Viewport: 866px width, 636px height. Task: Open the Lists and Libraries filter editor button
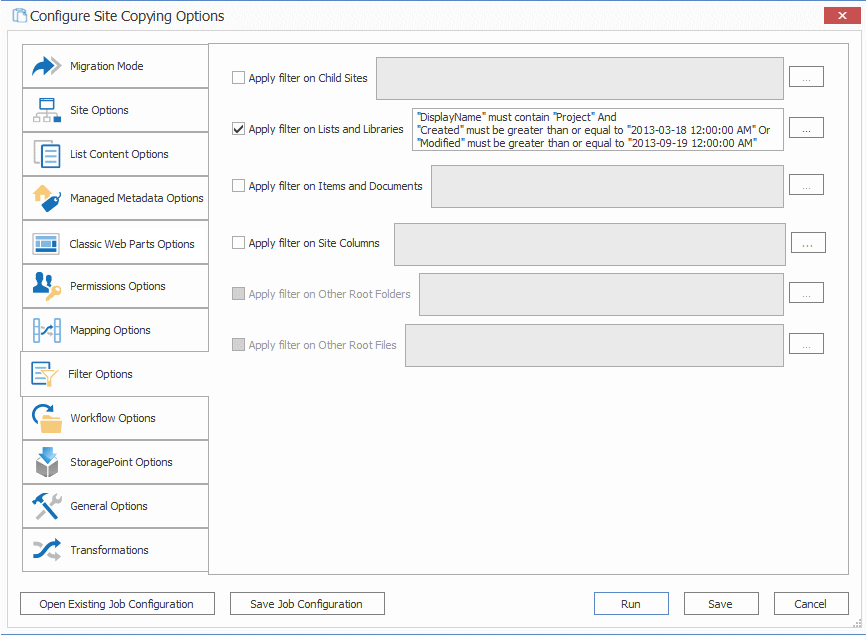coord(806,128)
